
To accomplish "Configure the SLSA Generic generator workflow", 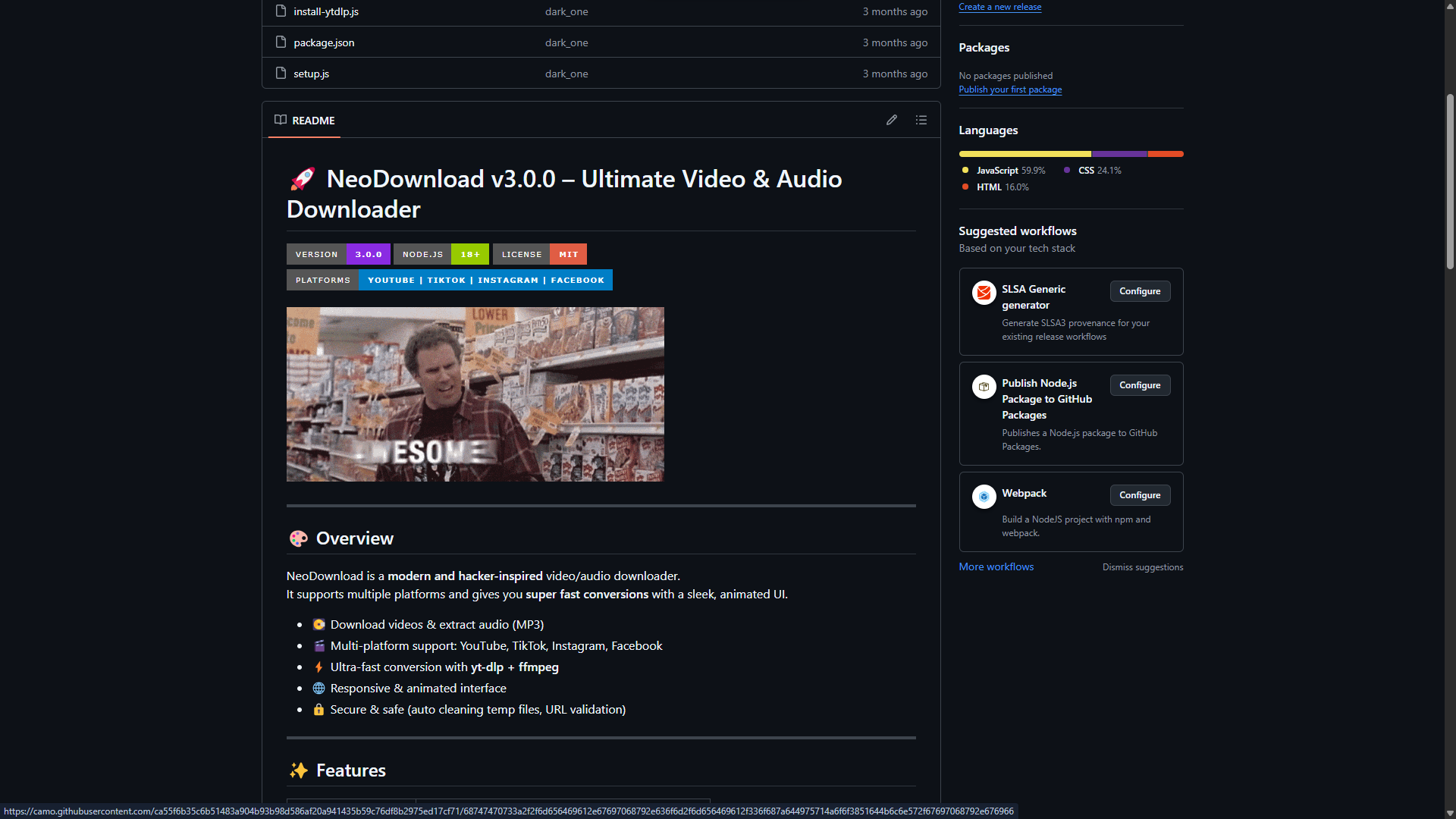I will pyautogui.click(x=1139, y=291).
